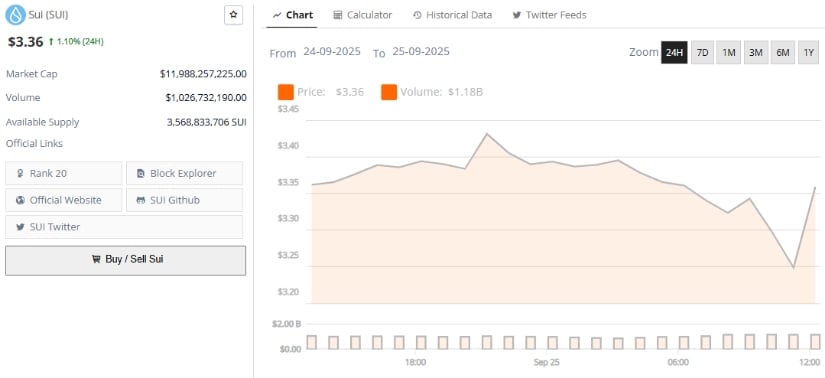Click the line chart icon in Chart tab
The height and width of the screenshot is (378, 825).
[277, 15]
